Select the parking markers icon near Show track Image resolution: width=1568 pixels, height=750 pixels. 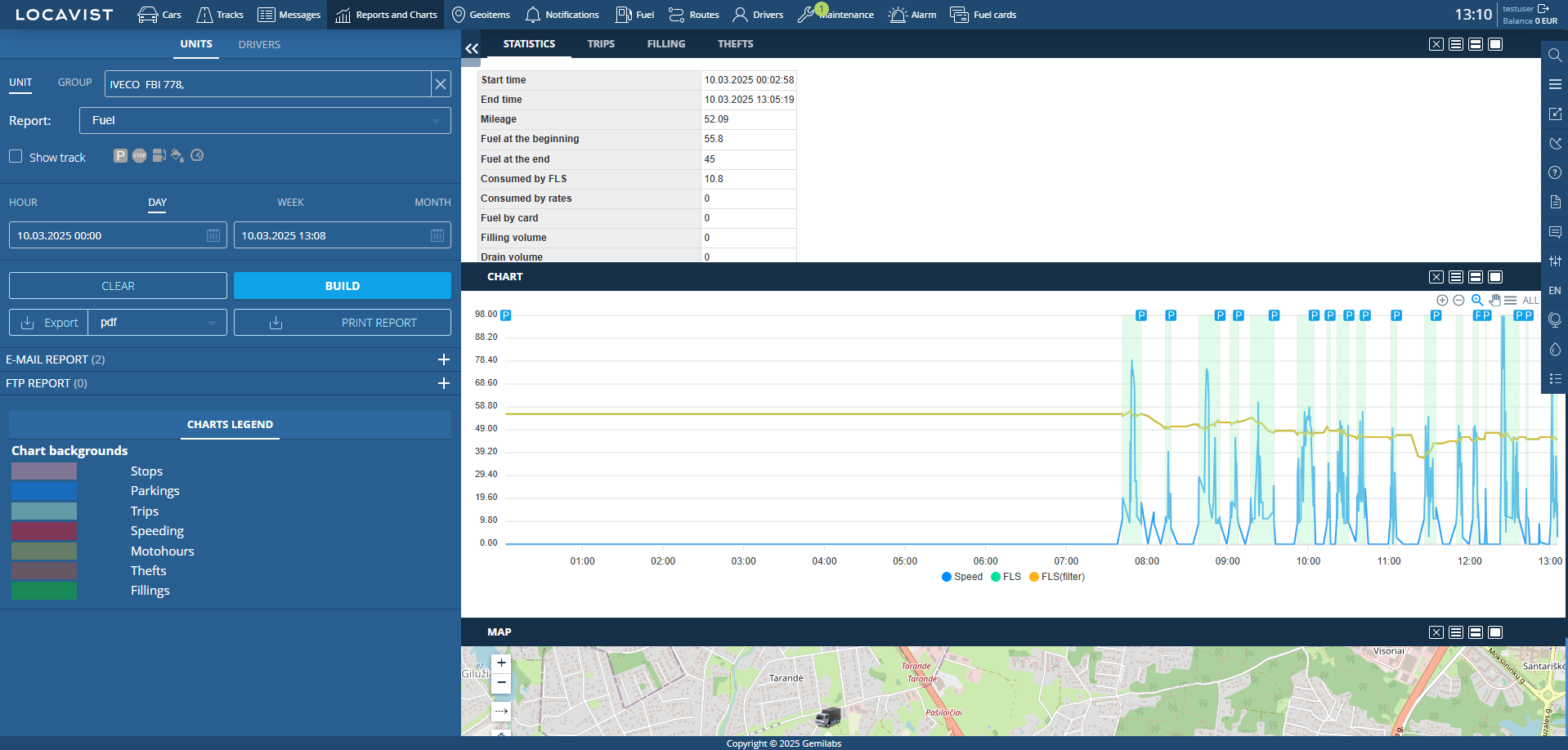tap(120, 155)
